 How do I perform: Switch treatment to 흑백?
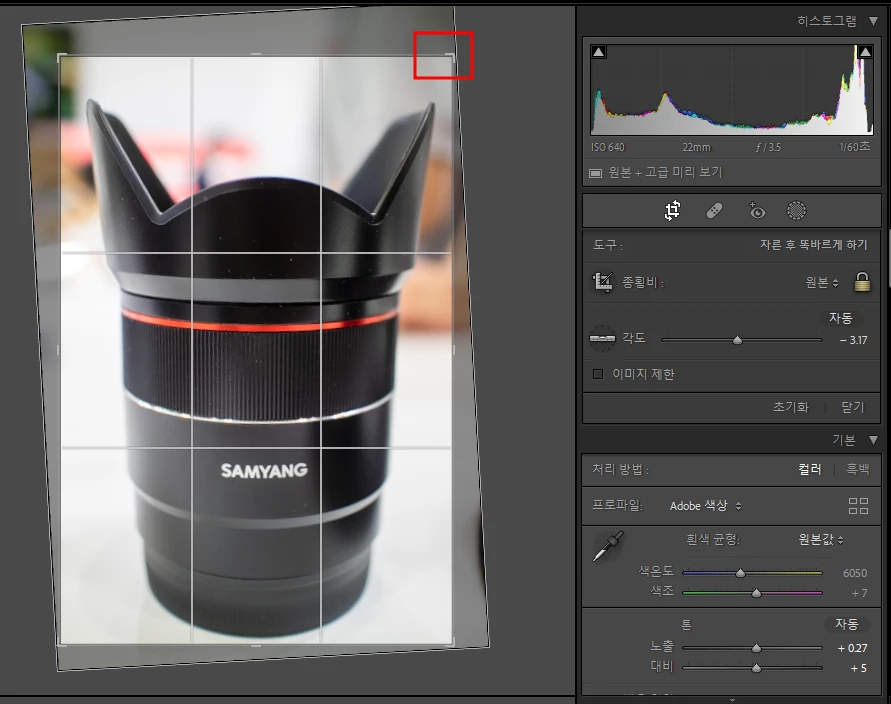(x=857, y=469)
